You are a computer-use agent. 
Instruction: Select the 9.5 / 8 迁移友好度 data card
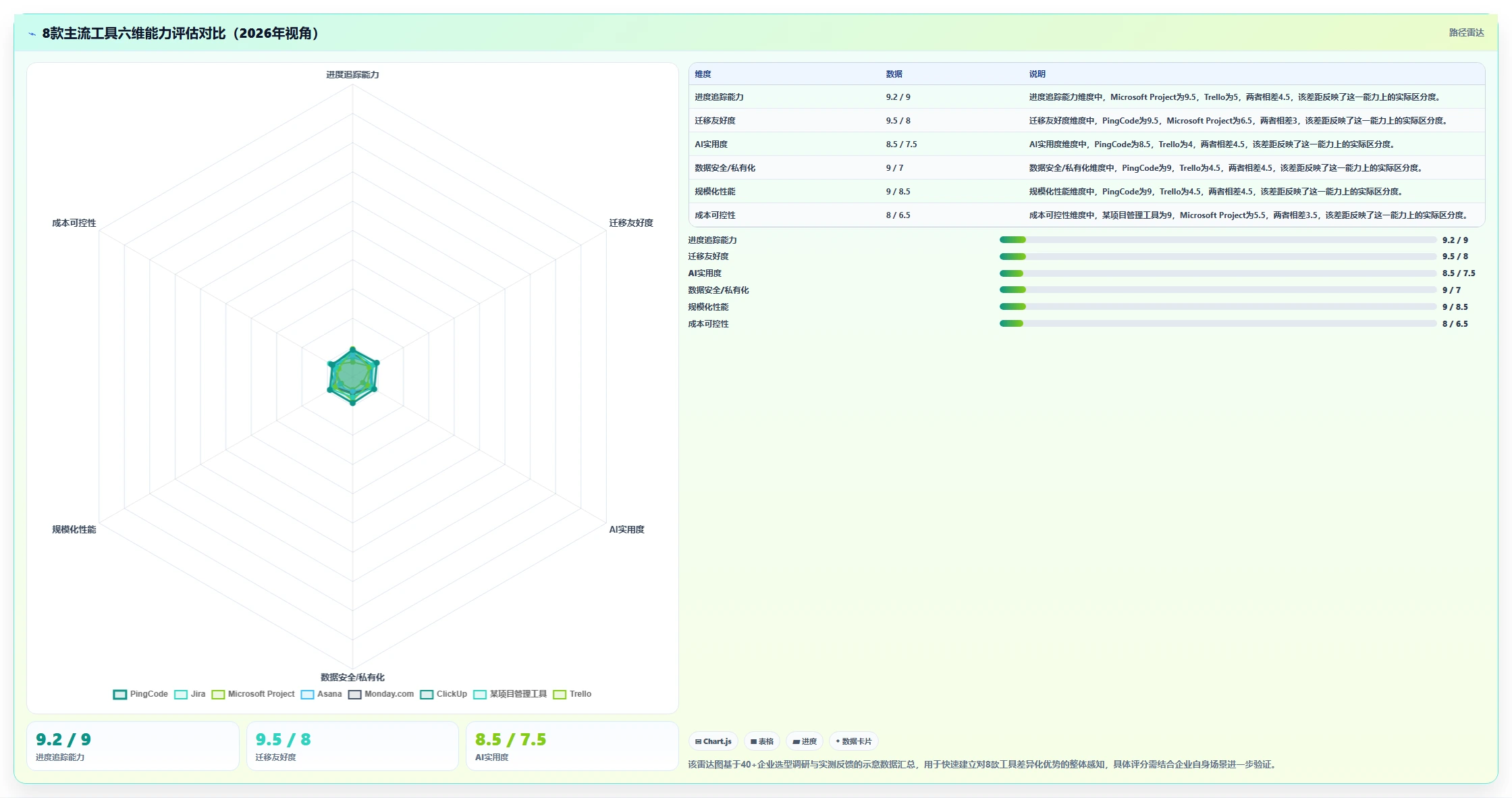click(x=352, y=746)
